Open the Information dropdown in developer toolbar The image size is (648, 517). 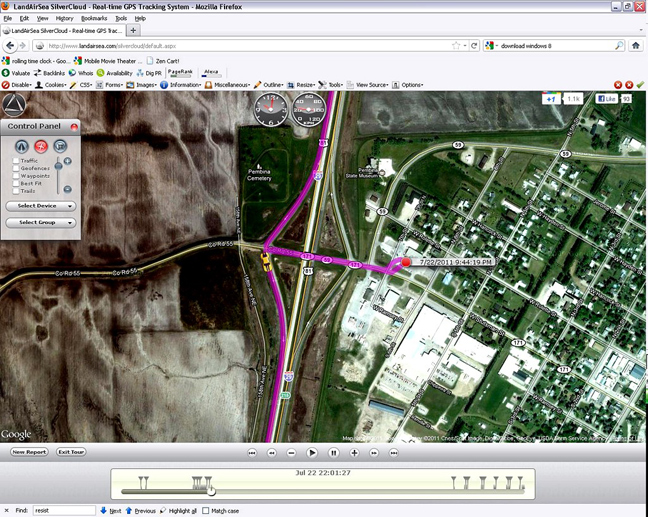pos(181,85)
